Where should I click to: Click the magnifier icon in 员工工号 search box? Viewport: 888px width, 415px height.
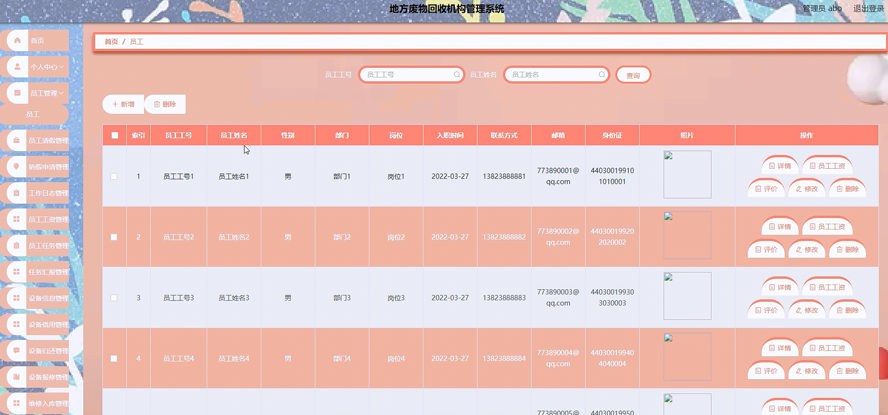point(456,74)
